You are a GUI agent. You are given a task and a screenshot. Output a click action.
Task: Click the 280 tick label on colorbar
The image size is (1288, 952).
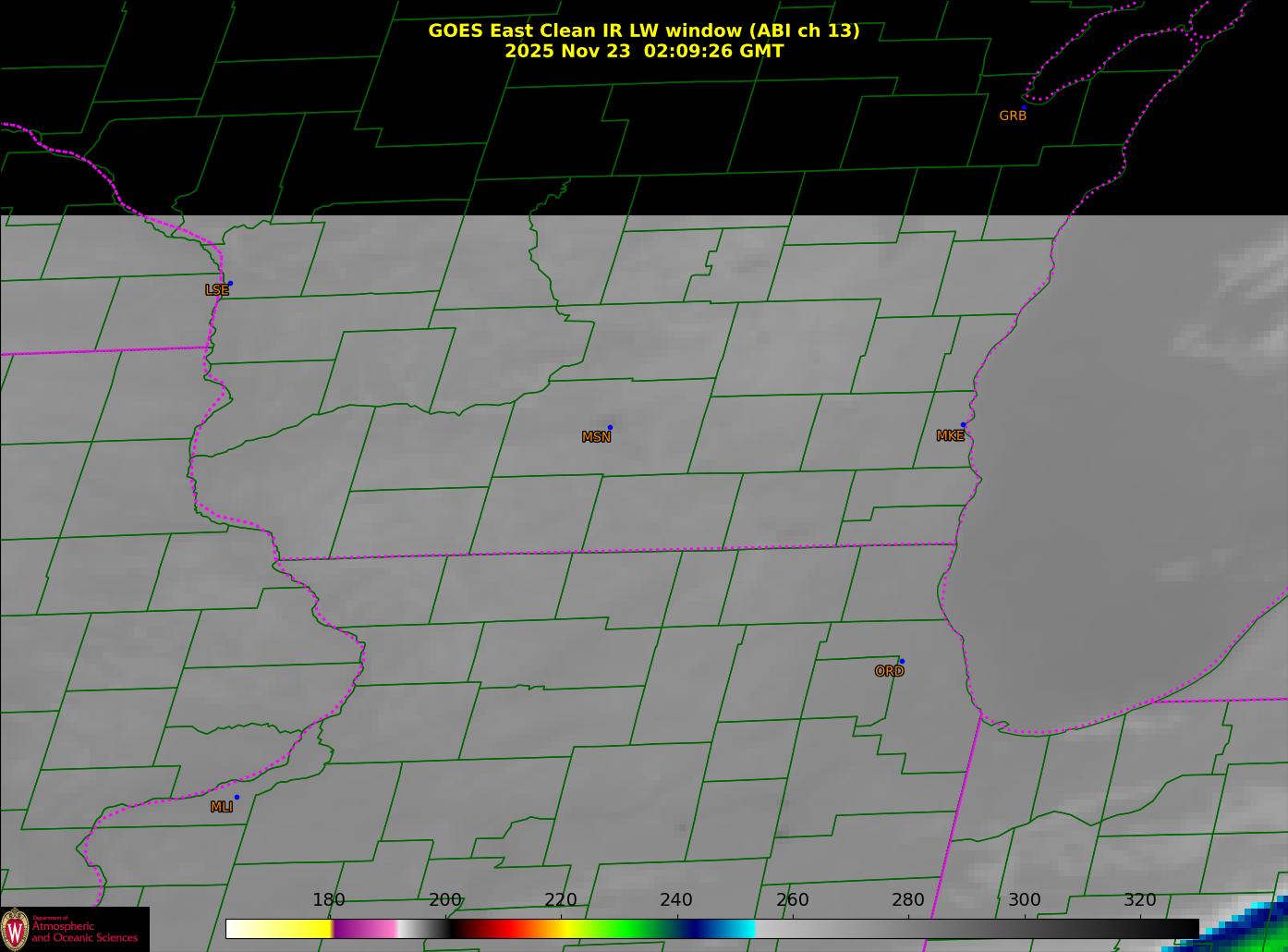click(x=907, y=900)
